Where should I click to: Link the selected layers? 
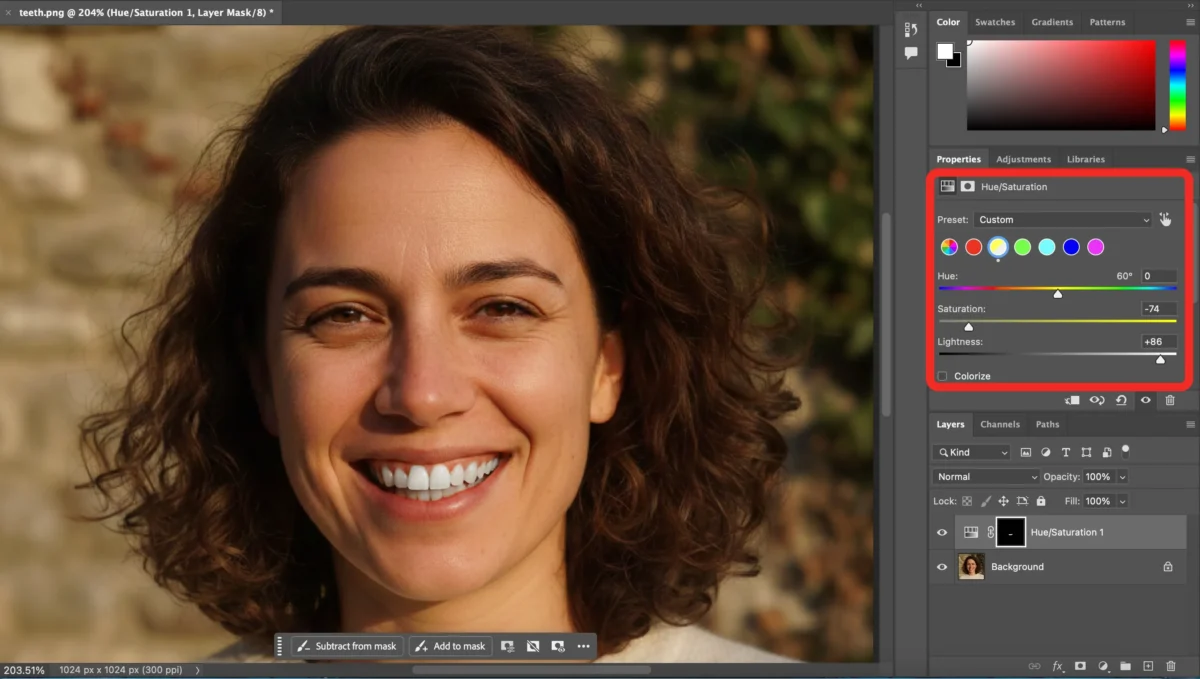tap(1035, 666)
